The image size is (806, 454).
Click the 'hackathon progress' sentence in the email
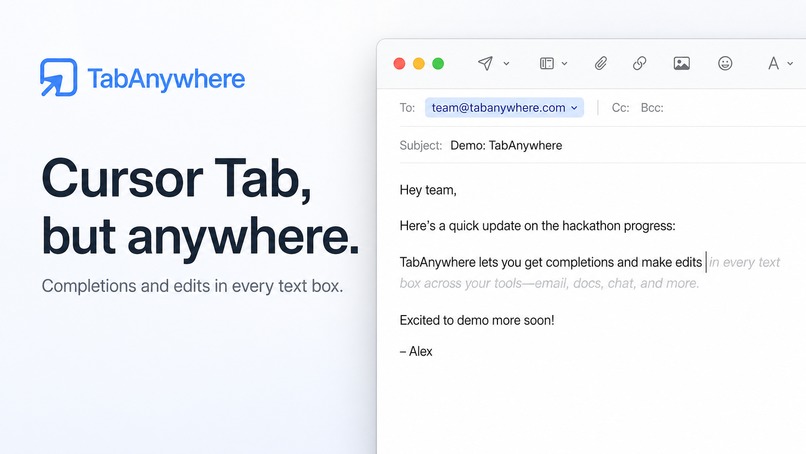[537, 226]
